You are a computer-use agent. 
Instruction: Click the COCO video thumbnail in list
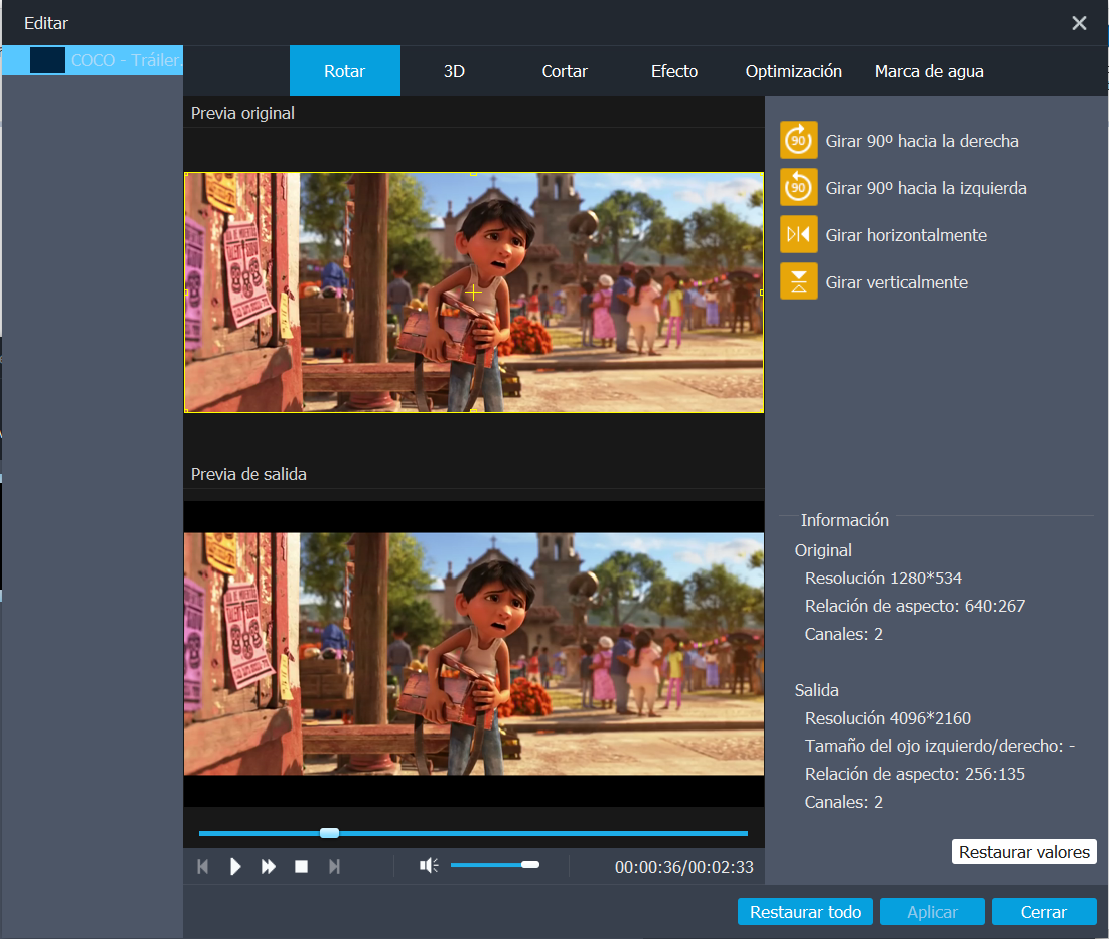(47, 60)
